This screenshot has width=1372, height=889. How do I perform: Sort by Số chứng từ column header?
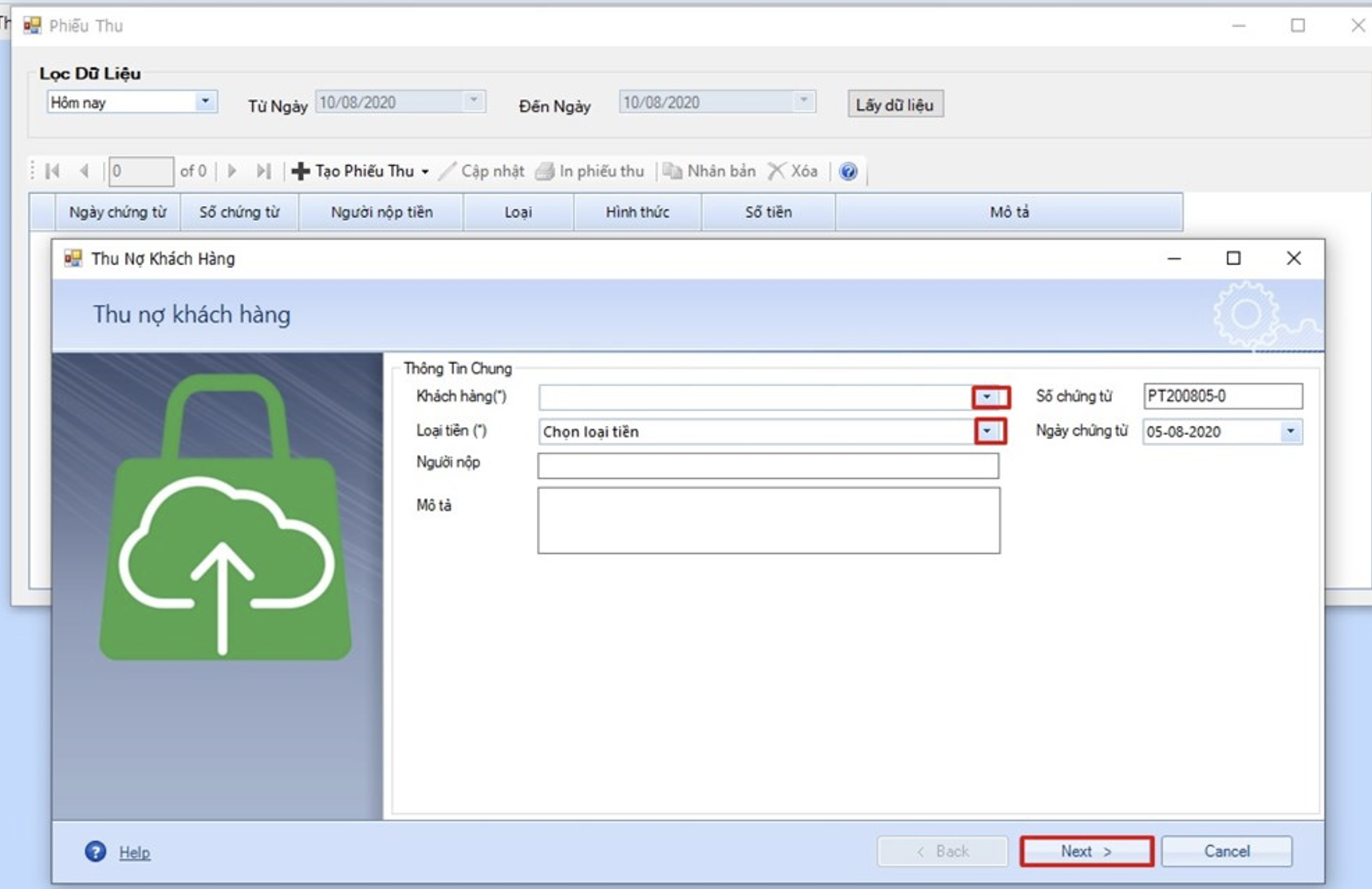pyautogui.click(x=239, y=212)
